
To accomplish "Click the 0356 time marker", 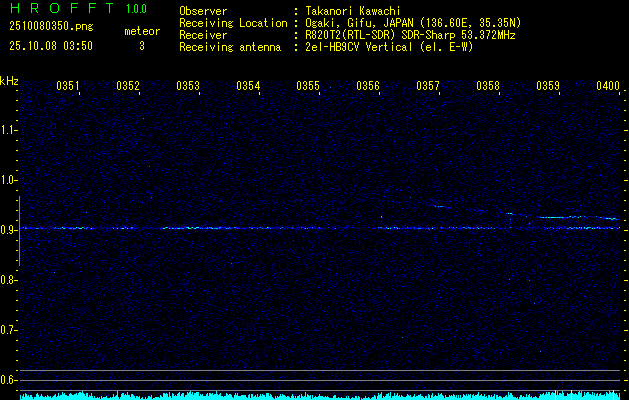I will (368, 86).
